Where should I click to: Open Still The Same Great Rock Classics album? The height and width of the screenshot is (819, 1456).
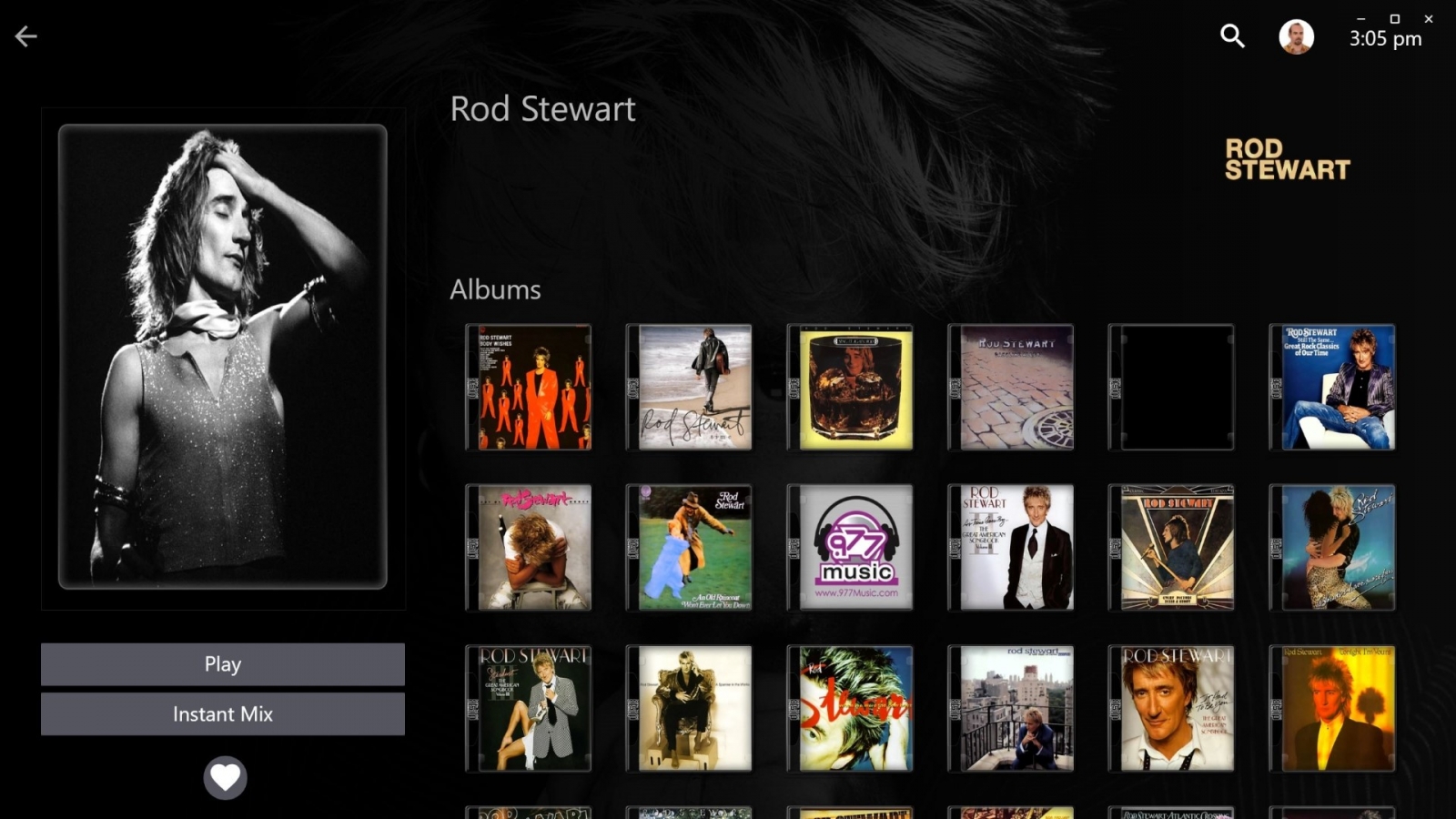pyautogui.click(x=1332, y=387)
